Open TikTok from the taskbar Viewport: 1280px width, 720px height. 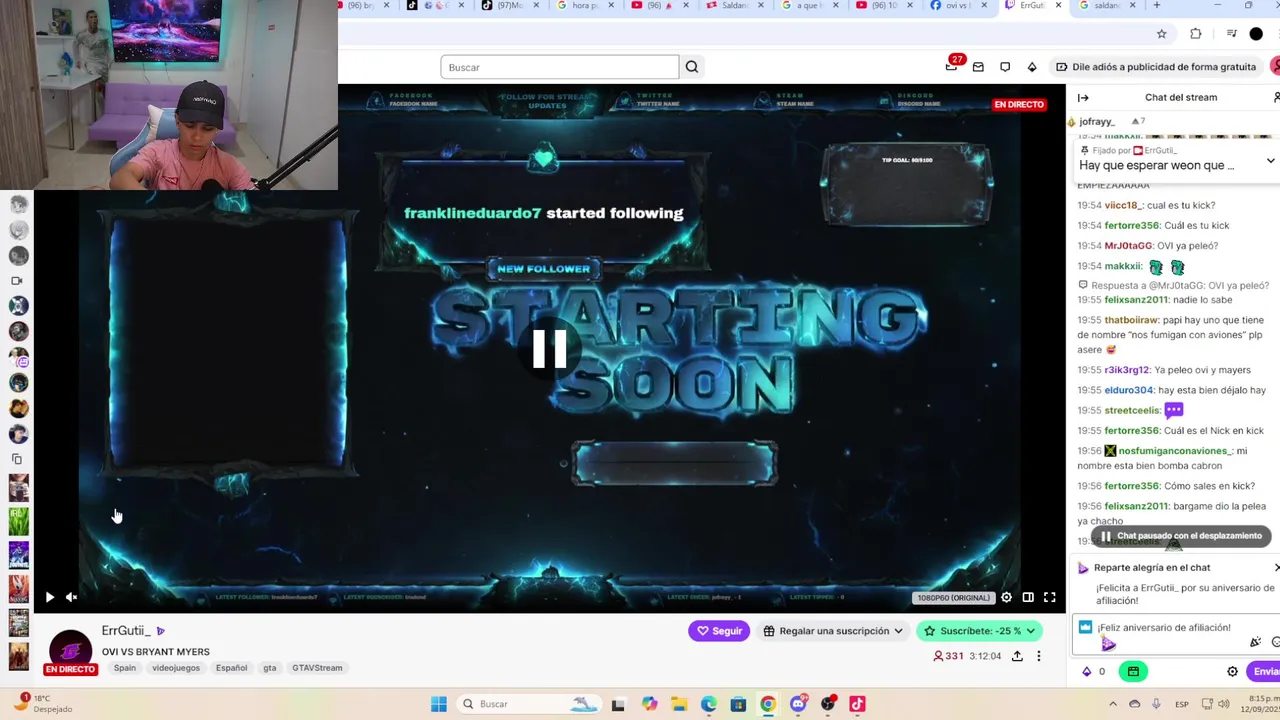[857, 704]
